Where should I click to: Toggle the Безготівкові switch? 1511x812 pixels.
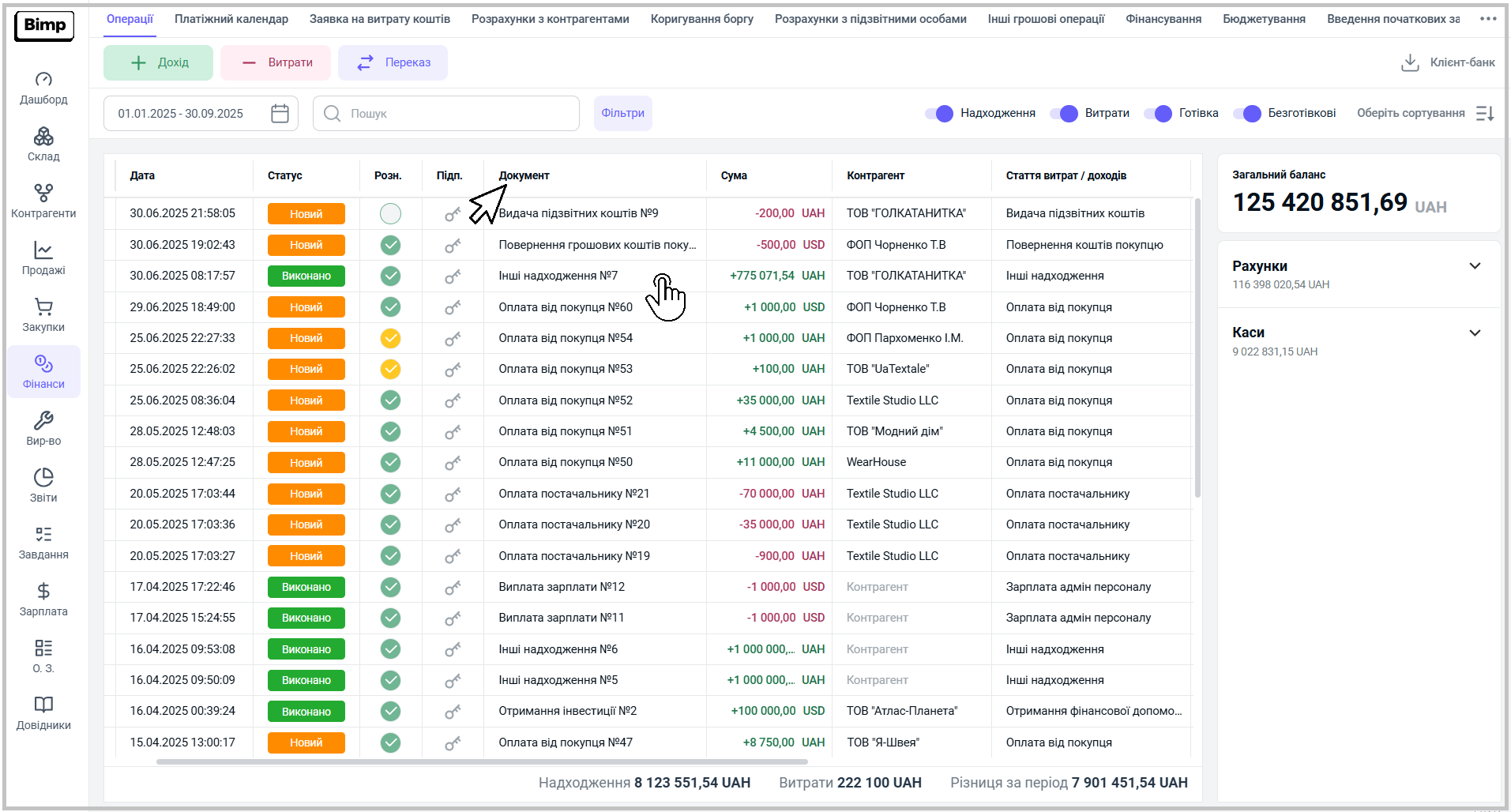(1247, 114)
